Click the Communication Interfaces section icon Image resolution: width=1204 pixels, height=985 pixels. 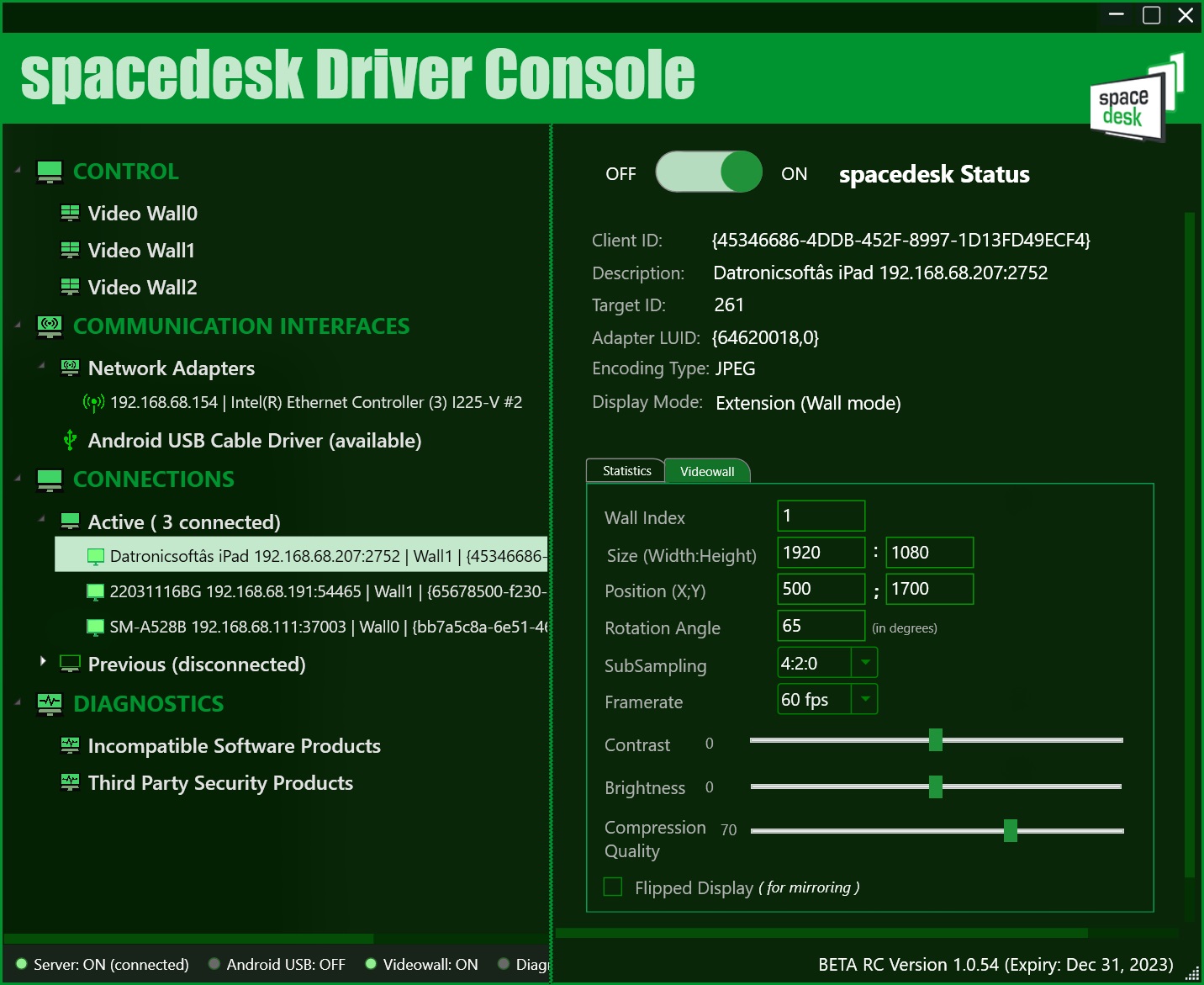click(50, 326)
